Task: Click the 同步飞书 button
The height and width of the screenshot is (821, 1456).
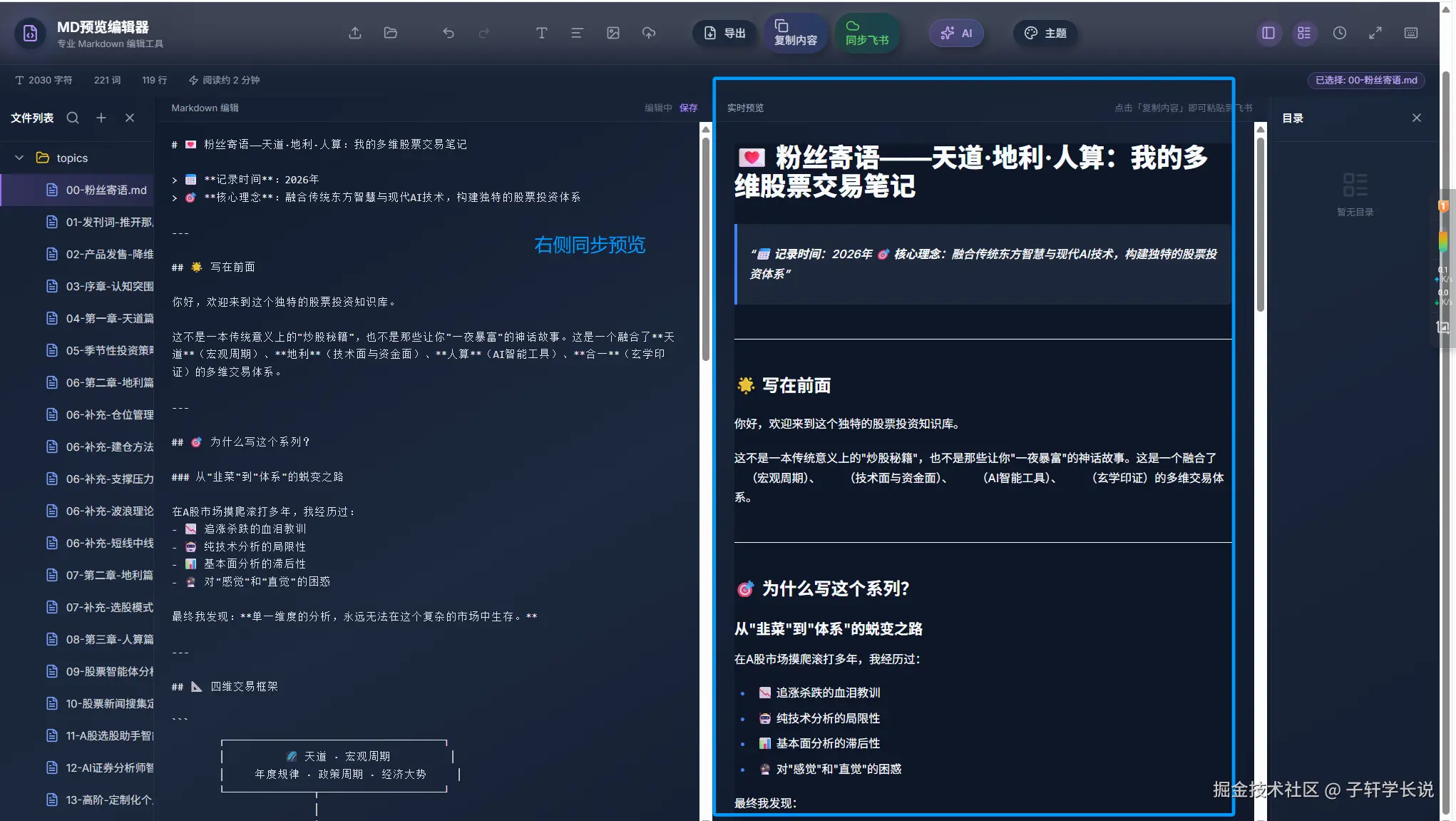Action: click(866, 33)
